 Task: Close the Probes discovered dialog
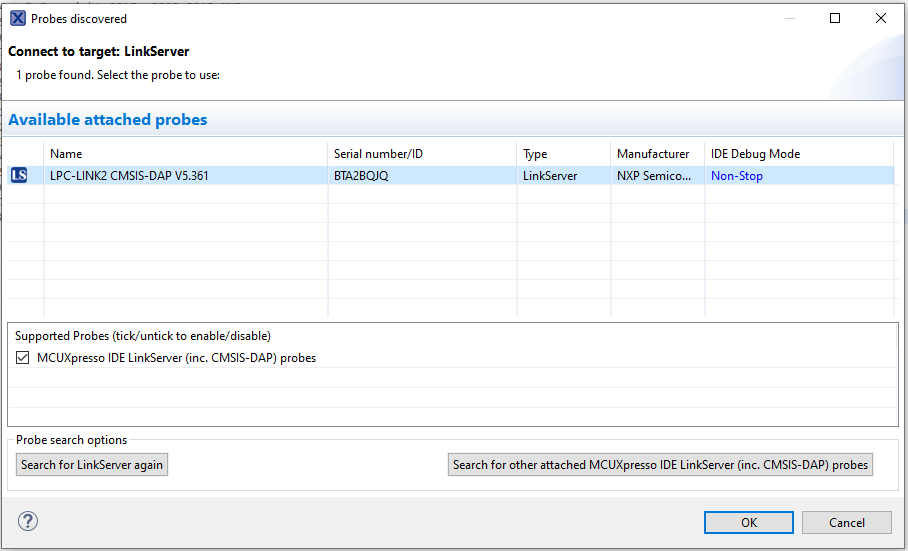point(881,19)
